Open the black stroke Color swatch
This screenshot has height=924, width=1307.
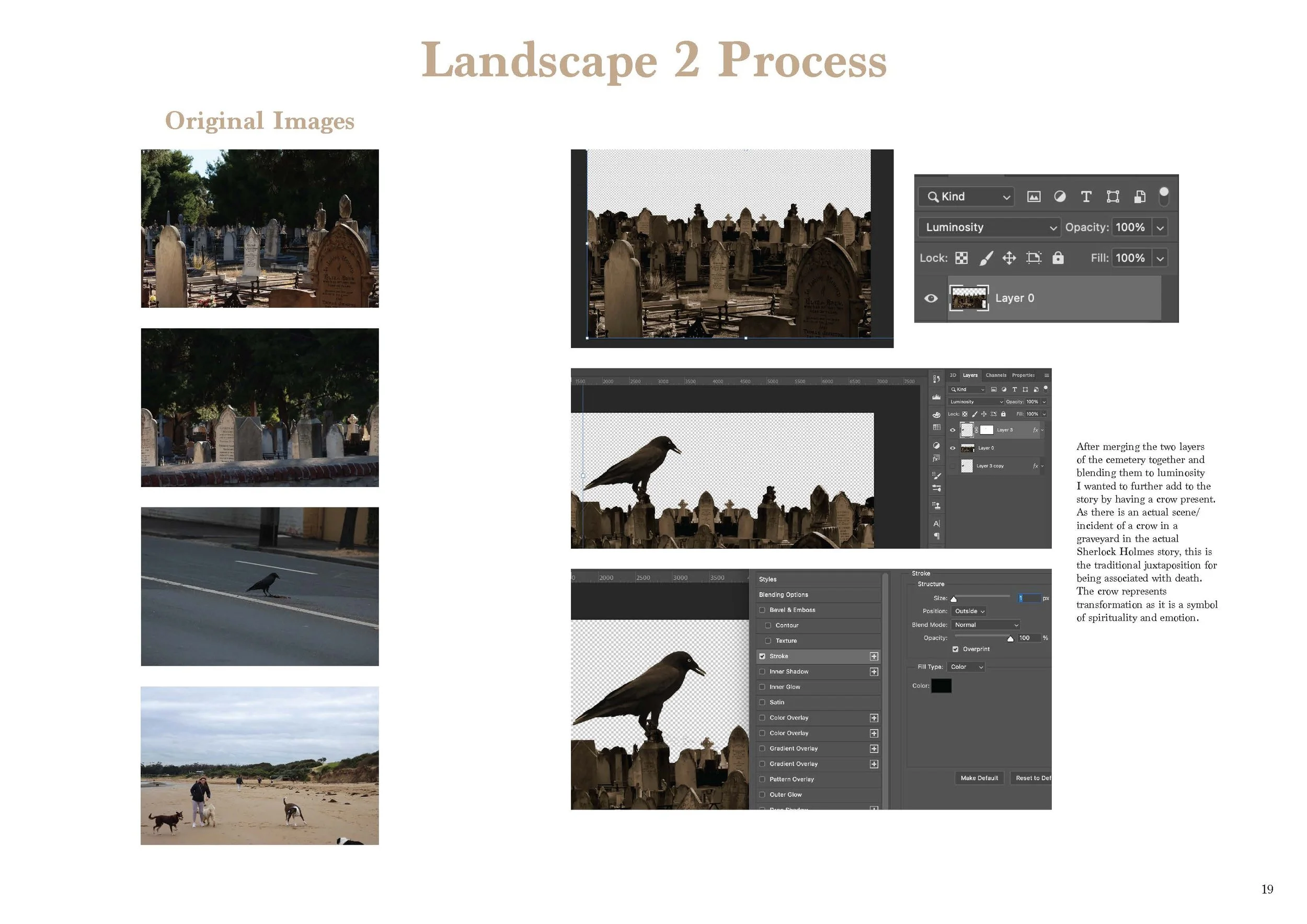click(941, 686)
